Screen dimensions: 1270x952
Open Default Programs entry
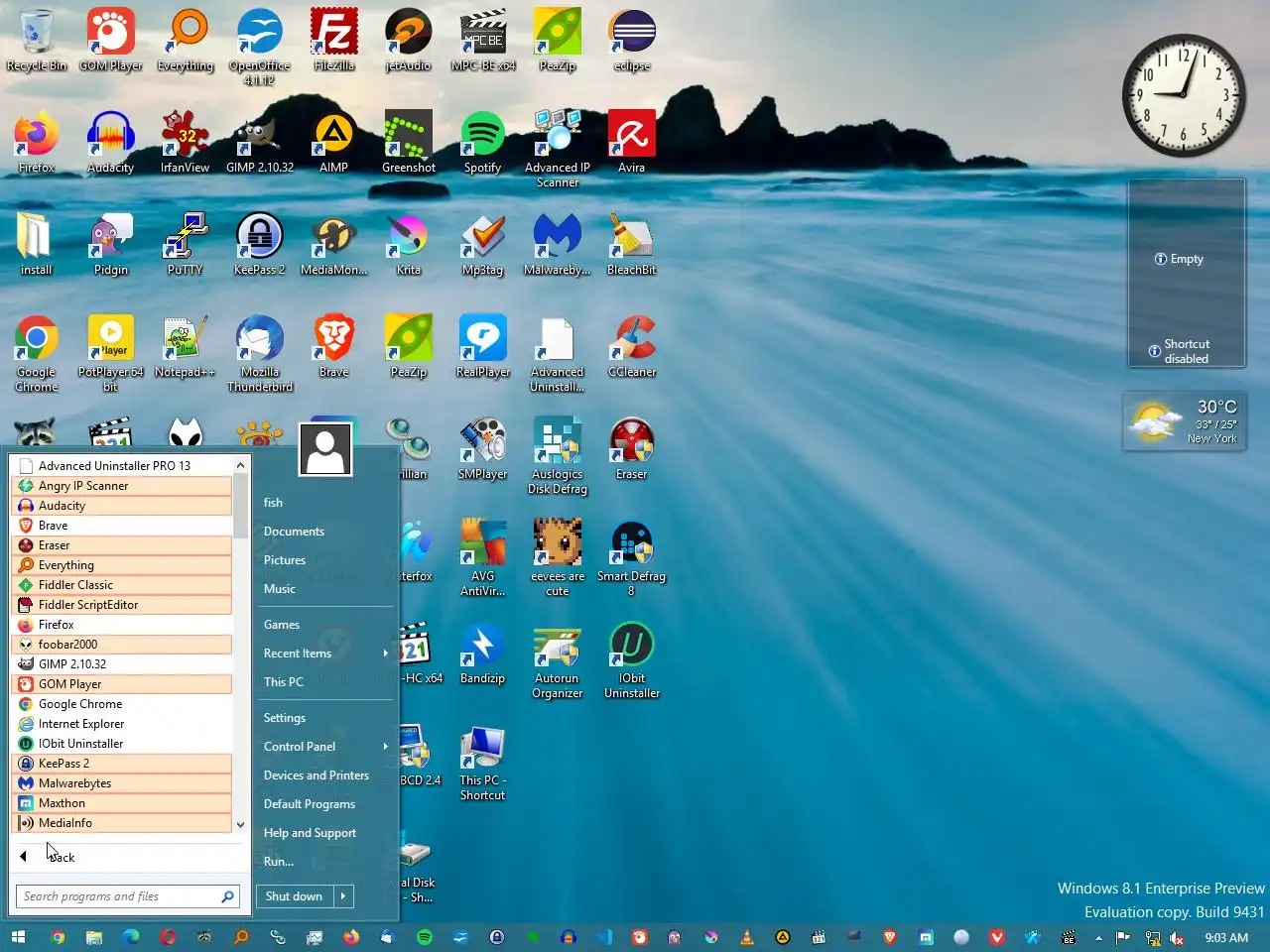[310, 804]
